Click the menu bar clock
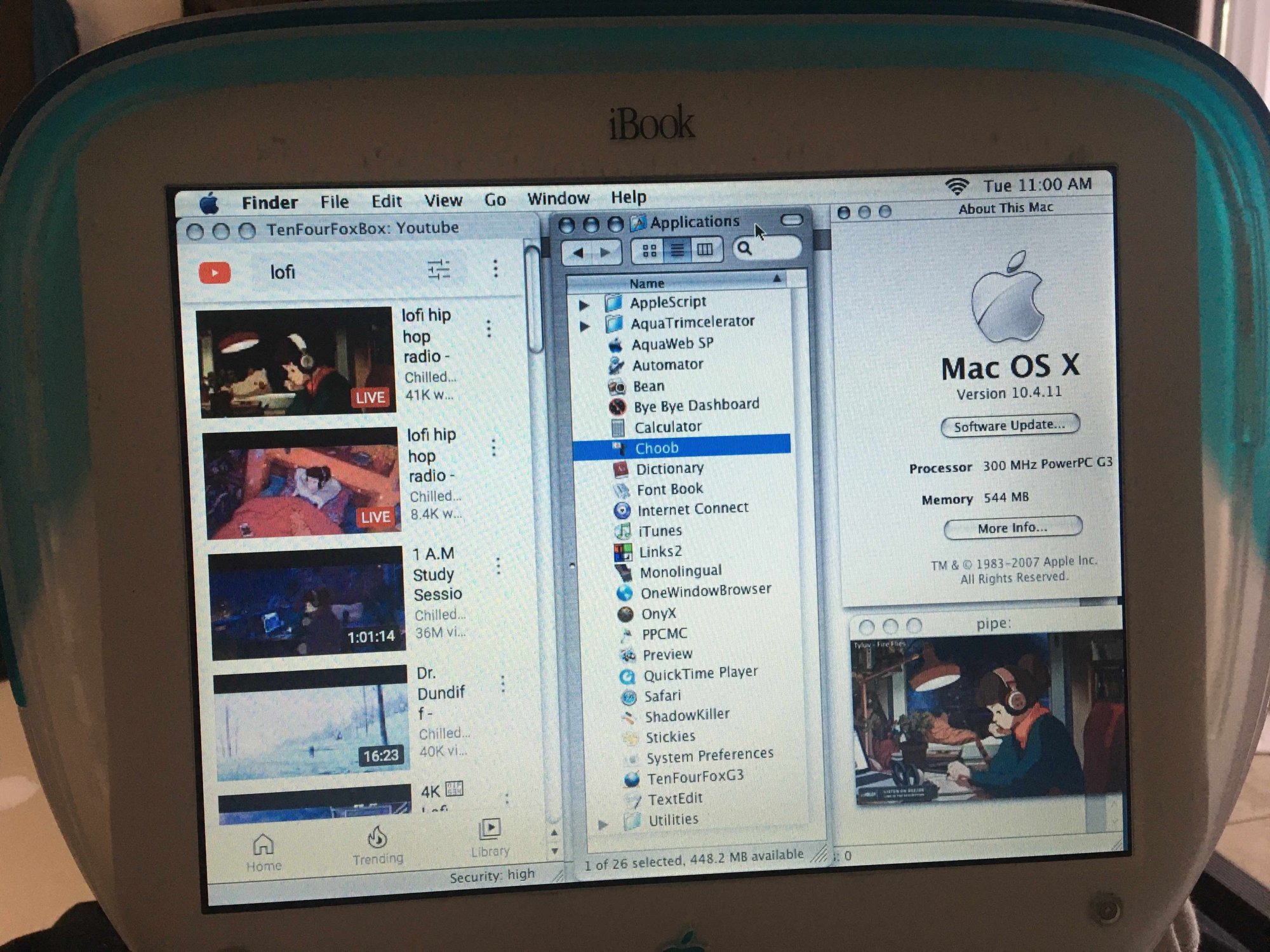Screen dimensions: 1270x952 pyautogui.click(x=1038, y=185)
